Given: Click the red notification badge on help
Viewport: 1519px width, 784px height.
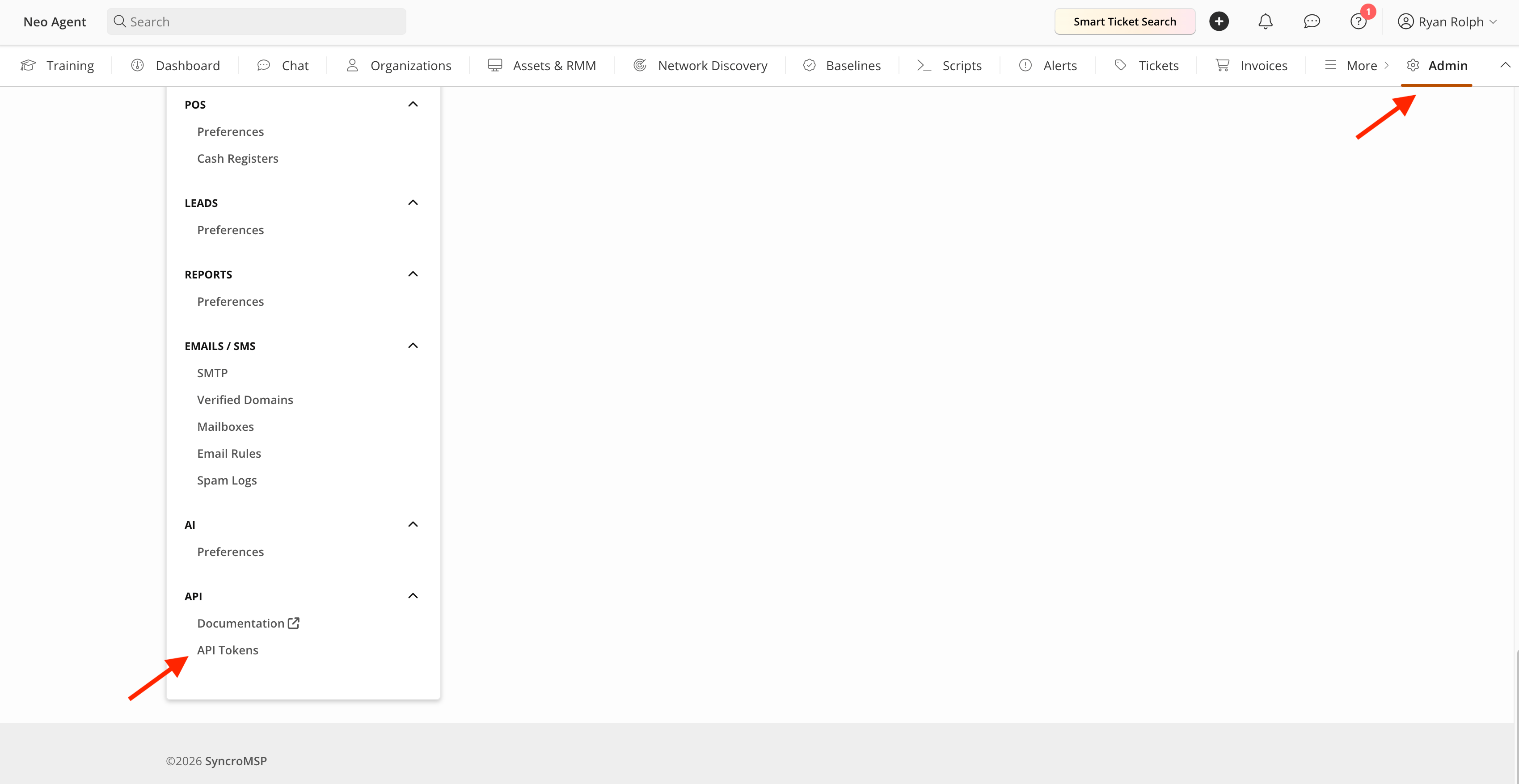Looking at the screenshot, I should [1368, 12].
